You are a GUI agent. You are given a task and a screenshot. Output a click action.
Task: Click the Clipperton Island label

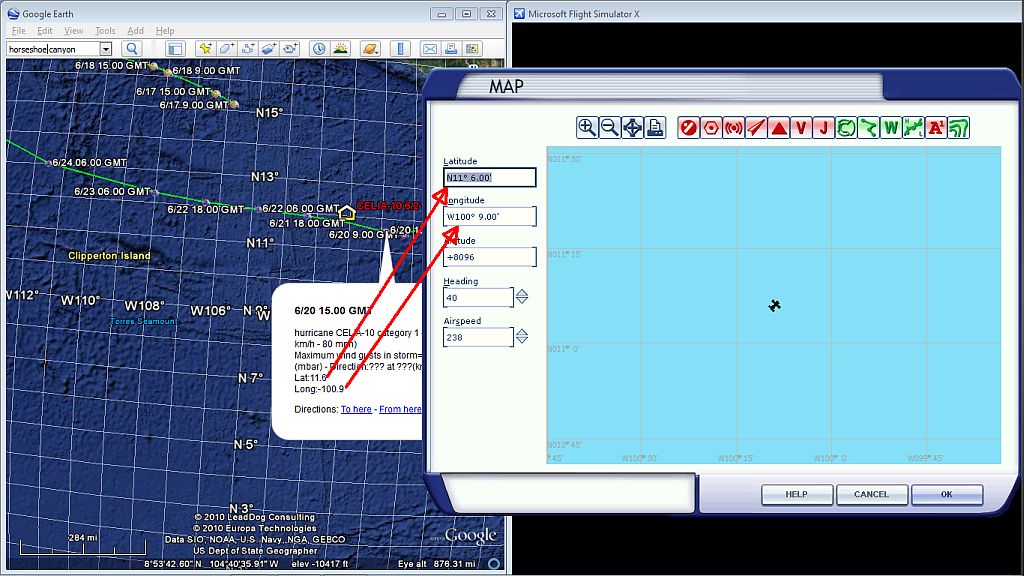point(109,256)
